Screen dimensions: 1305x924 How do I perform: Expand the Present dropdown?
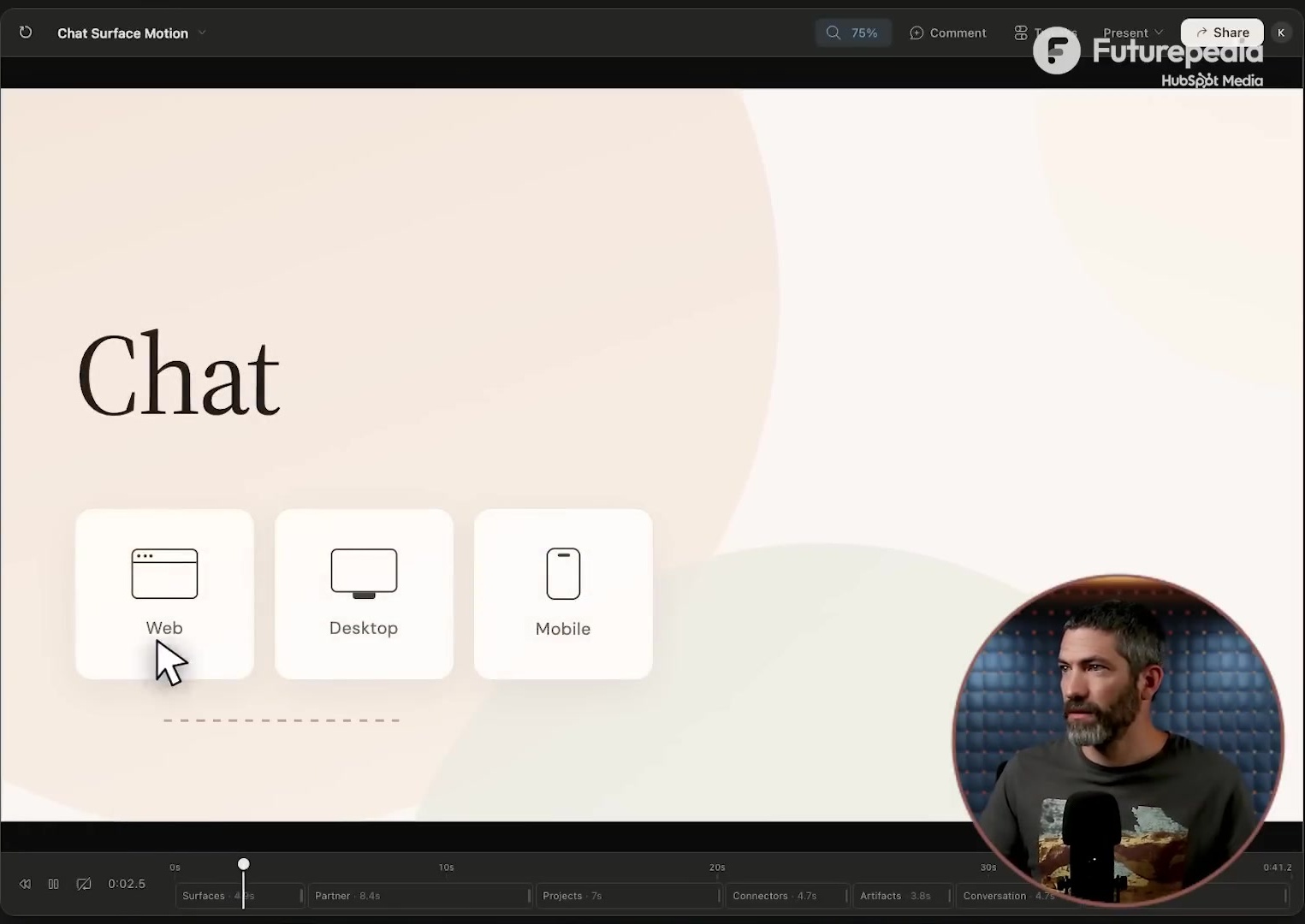click(x=1133, y=33)
